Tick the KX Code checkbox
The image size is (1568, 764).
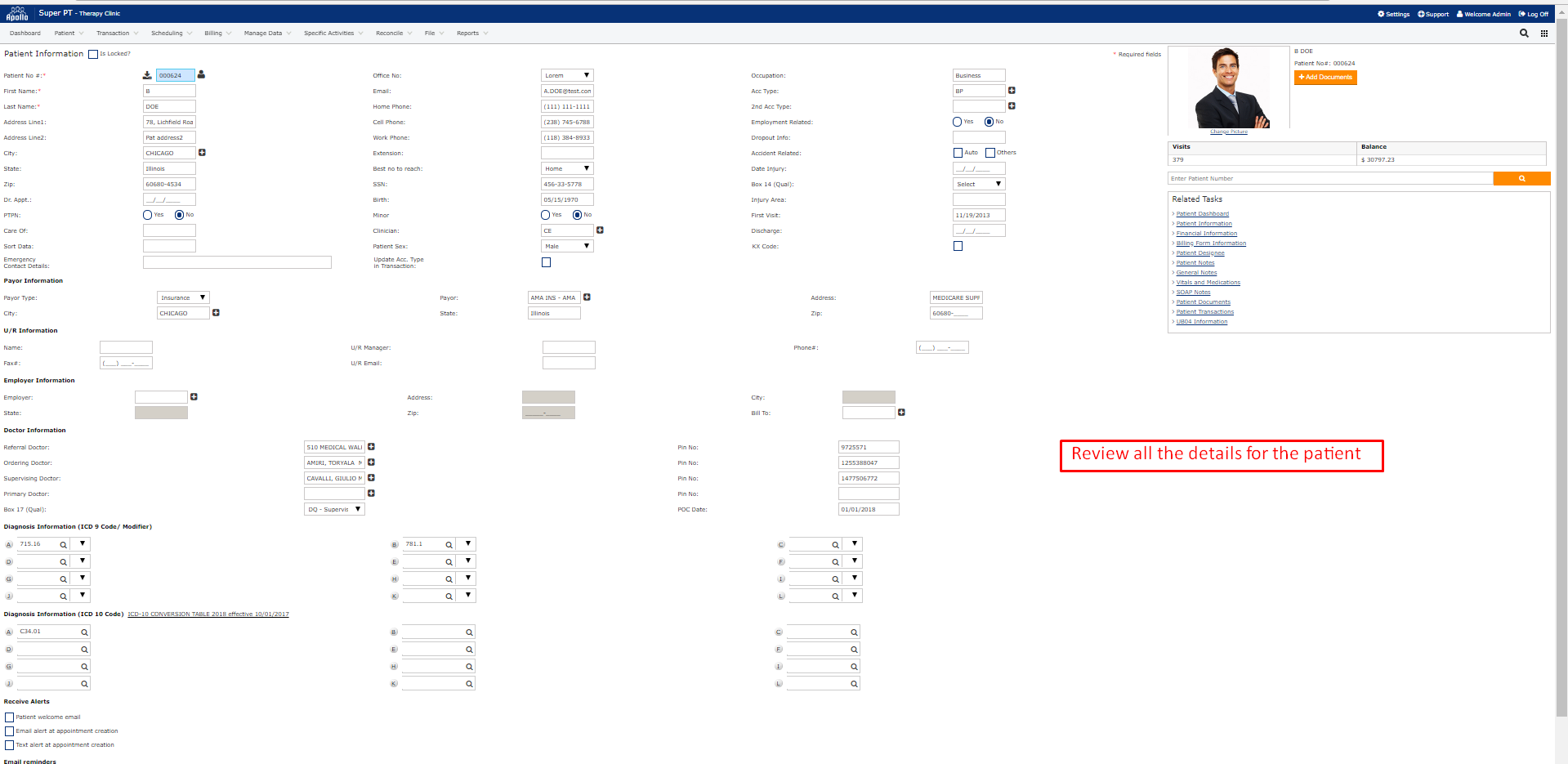958,246
